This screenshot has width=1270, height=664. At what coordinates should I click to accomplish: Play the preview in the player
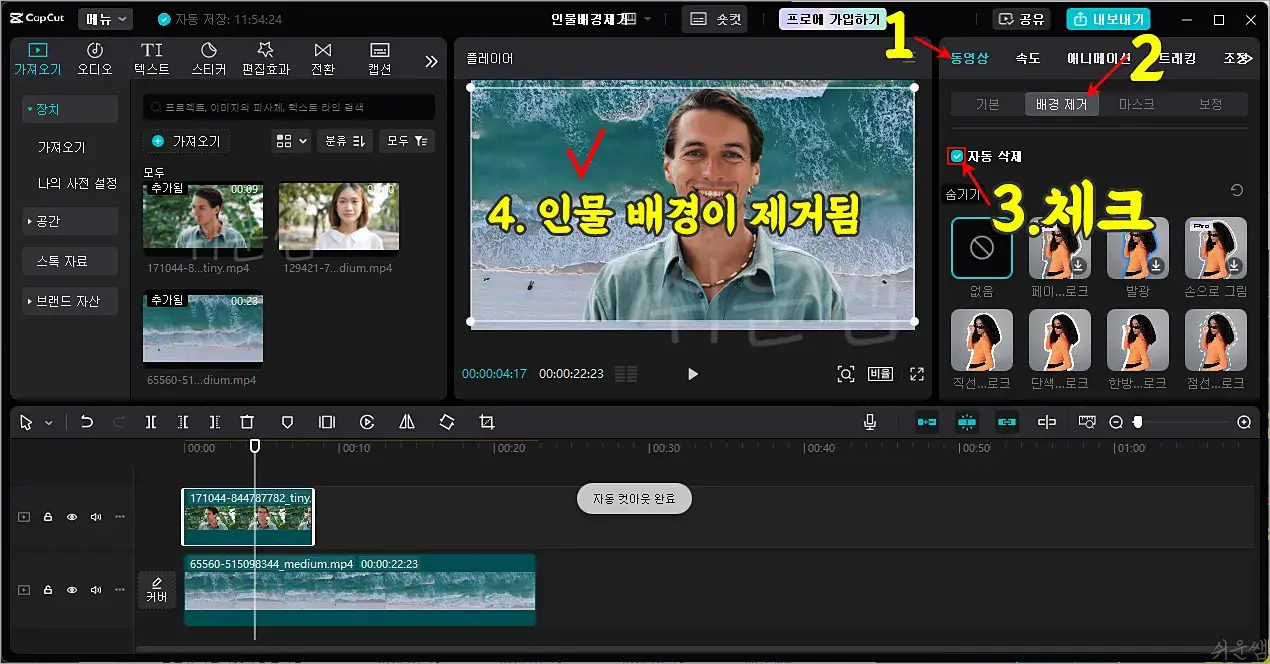(x=692, y=374)
